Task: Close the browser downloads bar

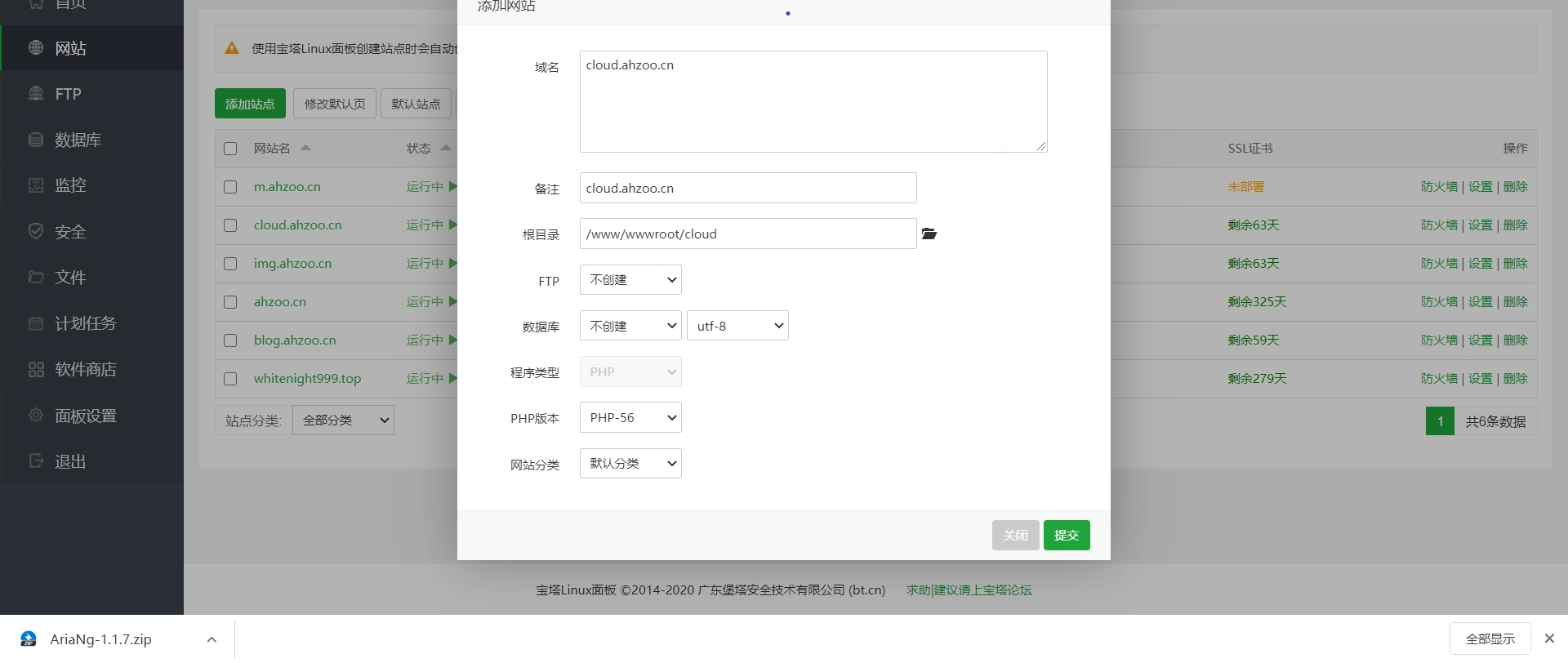Action: coord(1549,639)
